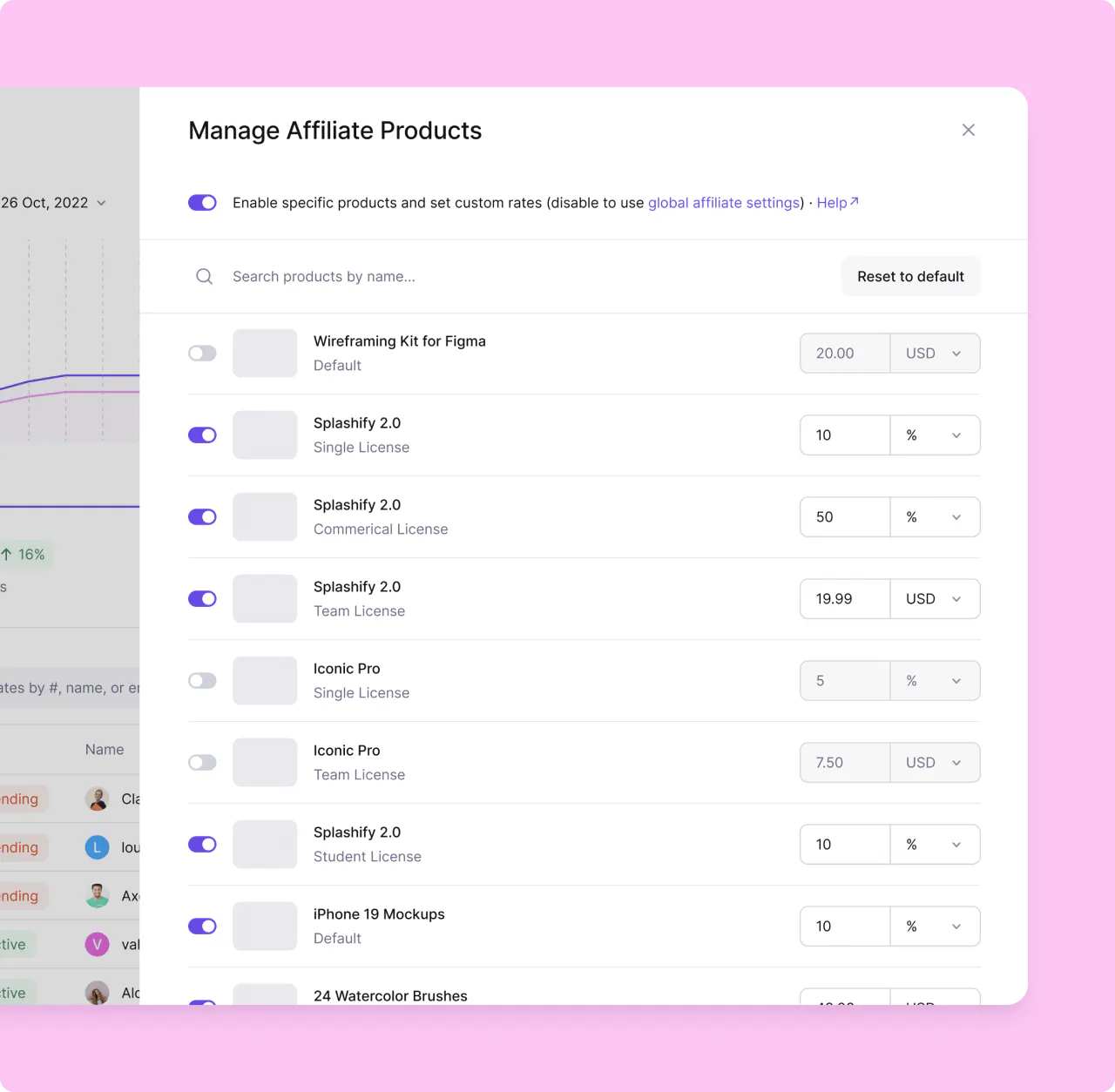Enable the Wireframing Kit for Figma product
The image size is (1115, 1092).
(202, 353)
